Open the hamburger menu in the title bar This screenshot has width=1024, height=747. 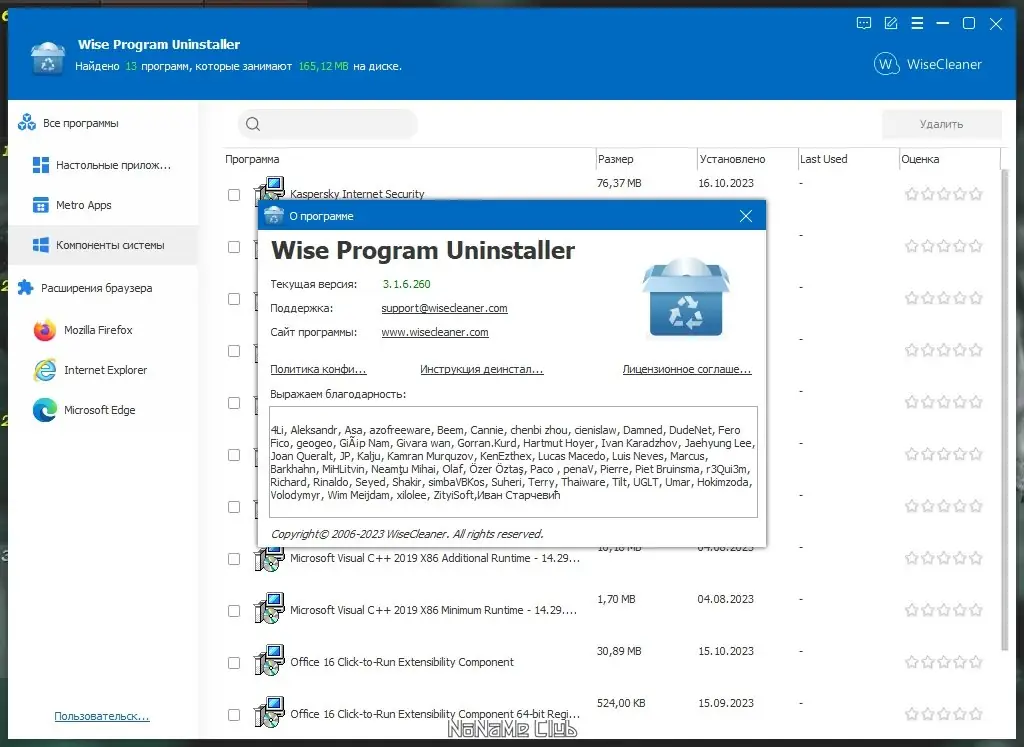pyautogui.click(x=917, y=24)
